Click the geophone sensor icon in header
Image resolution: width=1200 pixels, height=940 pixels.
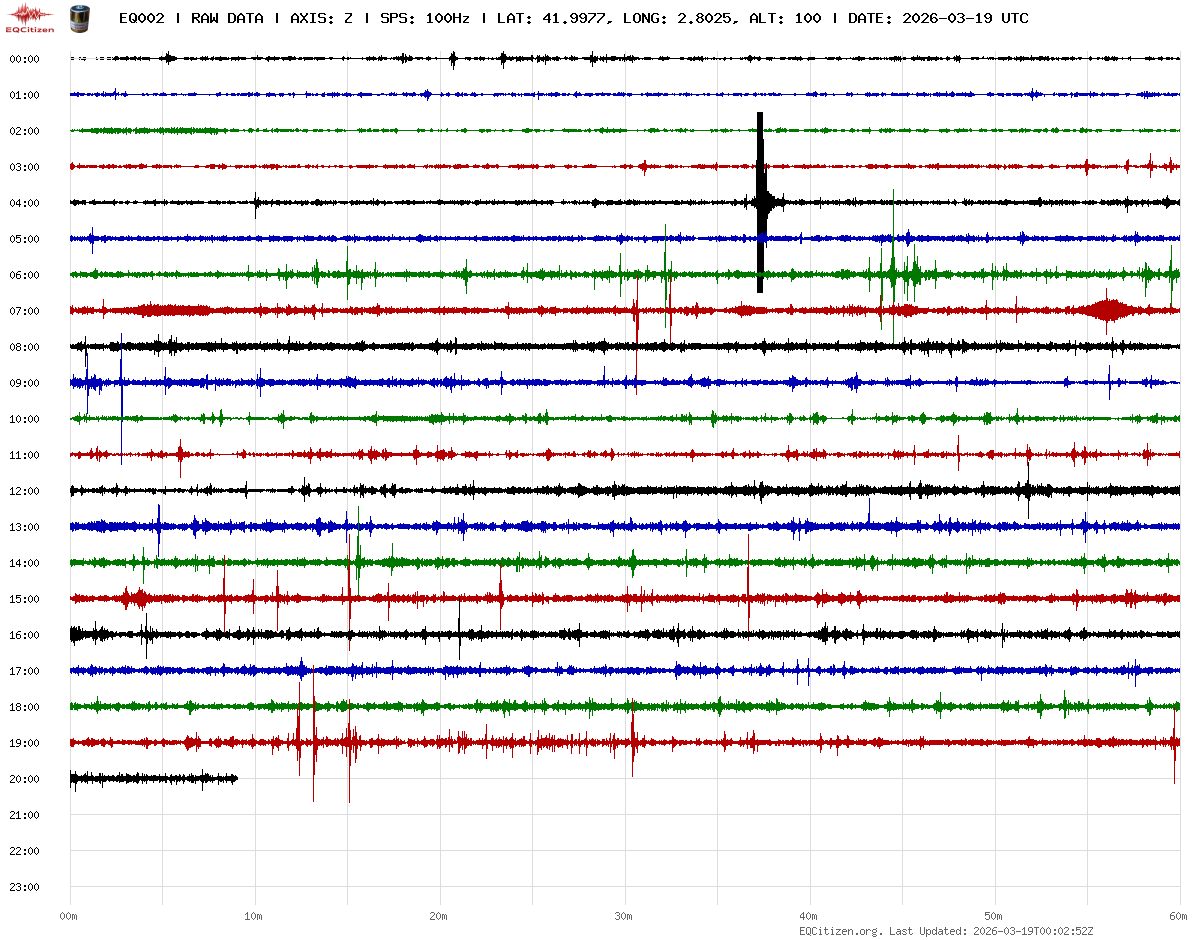pos(78,17)
